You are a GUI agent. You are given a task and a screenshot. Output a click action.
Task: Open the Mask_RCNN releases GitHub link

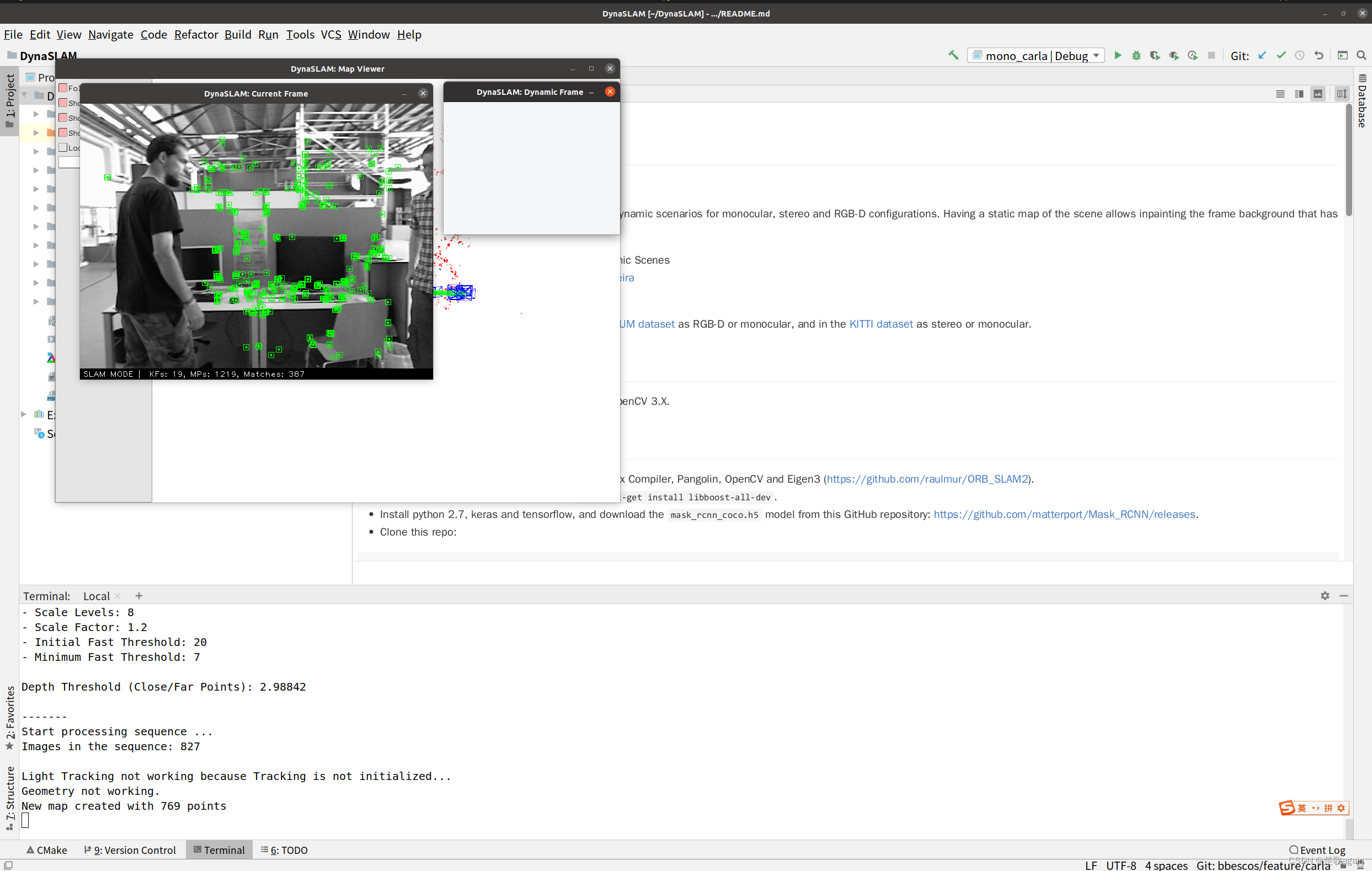pos(1064,515)
